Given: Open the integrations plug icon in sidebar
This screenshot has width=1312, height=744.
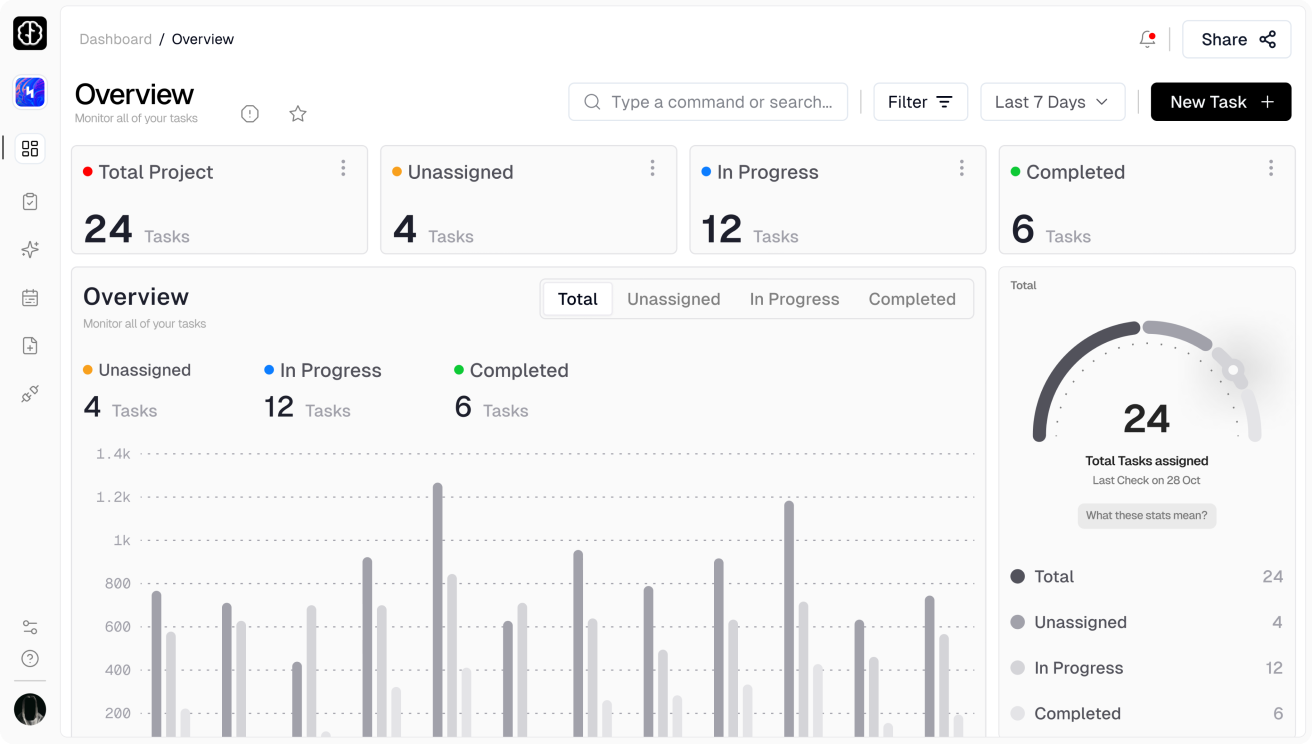Looking at the screenshot, I should [30, 394].
